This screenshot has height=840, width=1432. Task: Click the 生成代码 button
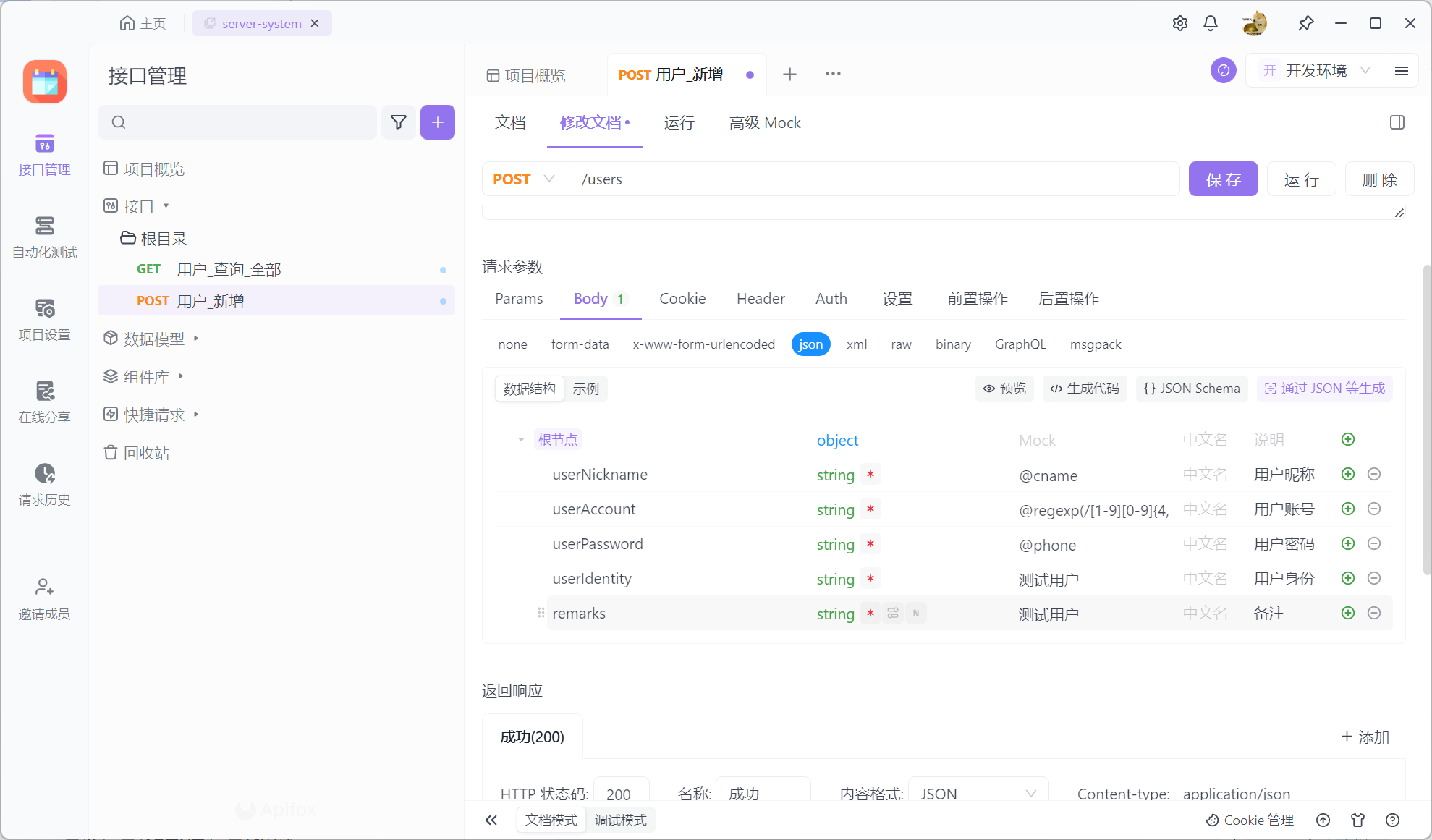(x=1085, y=389)
